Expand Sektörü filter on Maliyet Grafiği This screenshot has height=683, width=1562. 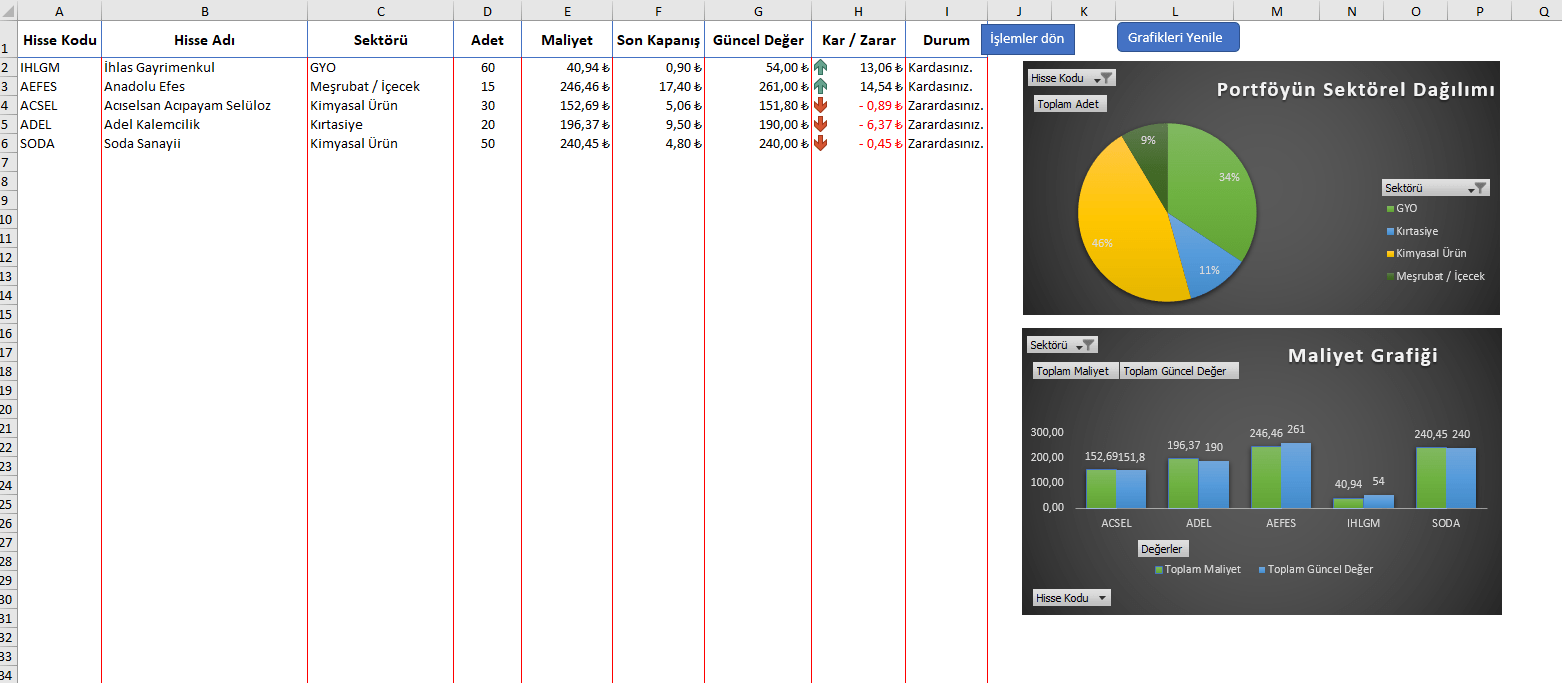(x=1085, y=345)
